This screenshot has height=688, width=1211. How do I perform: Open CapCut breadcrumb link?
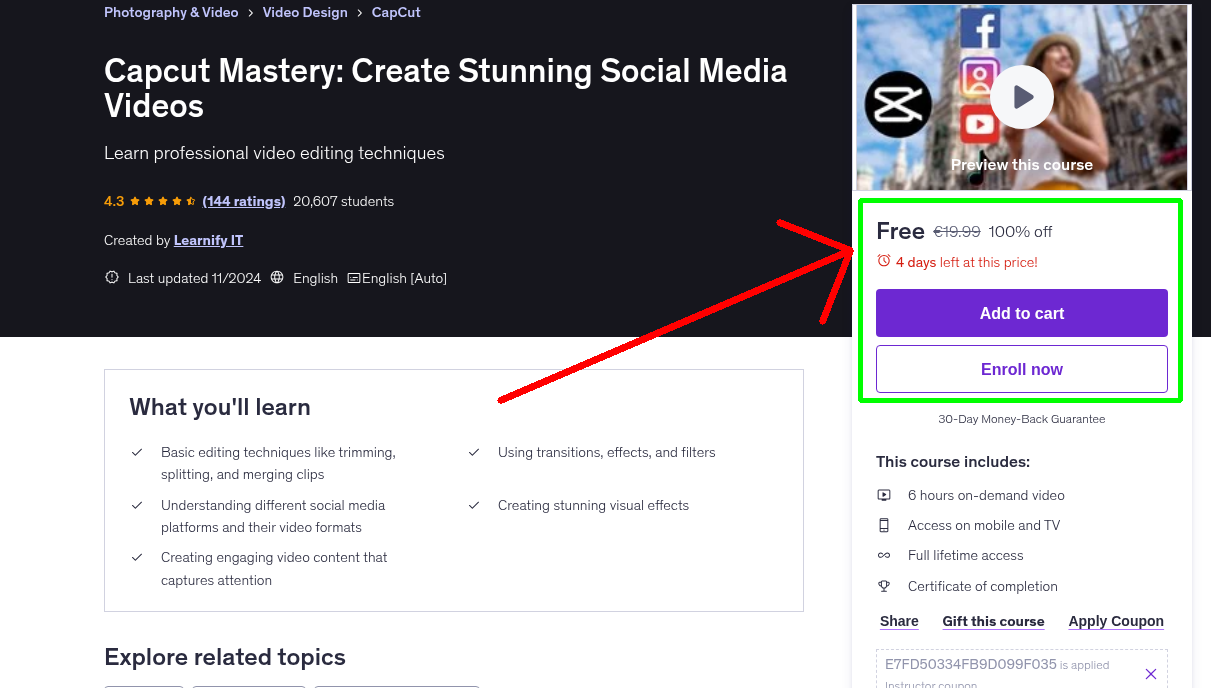coord(396,12)
